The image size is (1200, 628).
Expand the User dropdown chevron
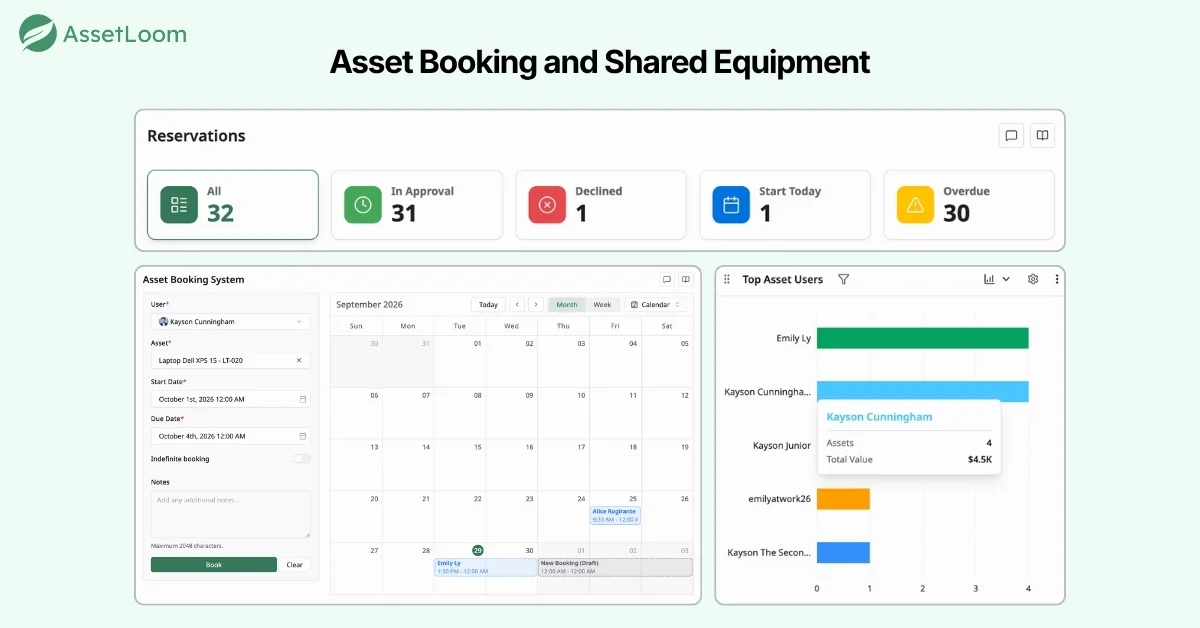click(x=299, y=322)
